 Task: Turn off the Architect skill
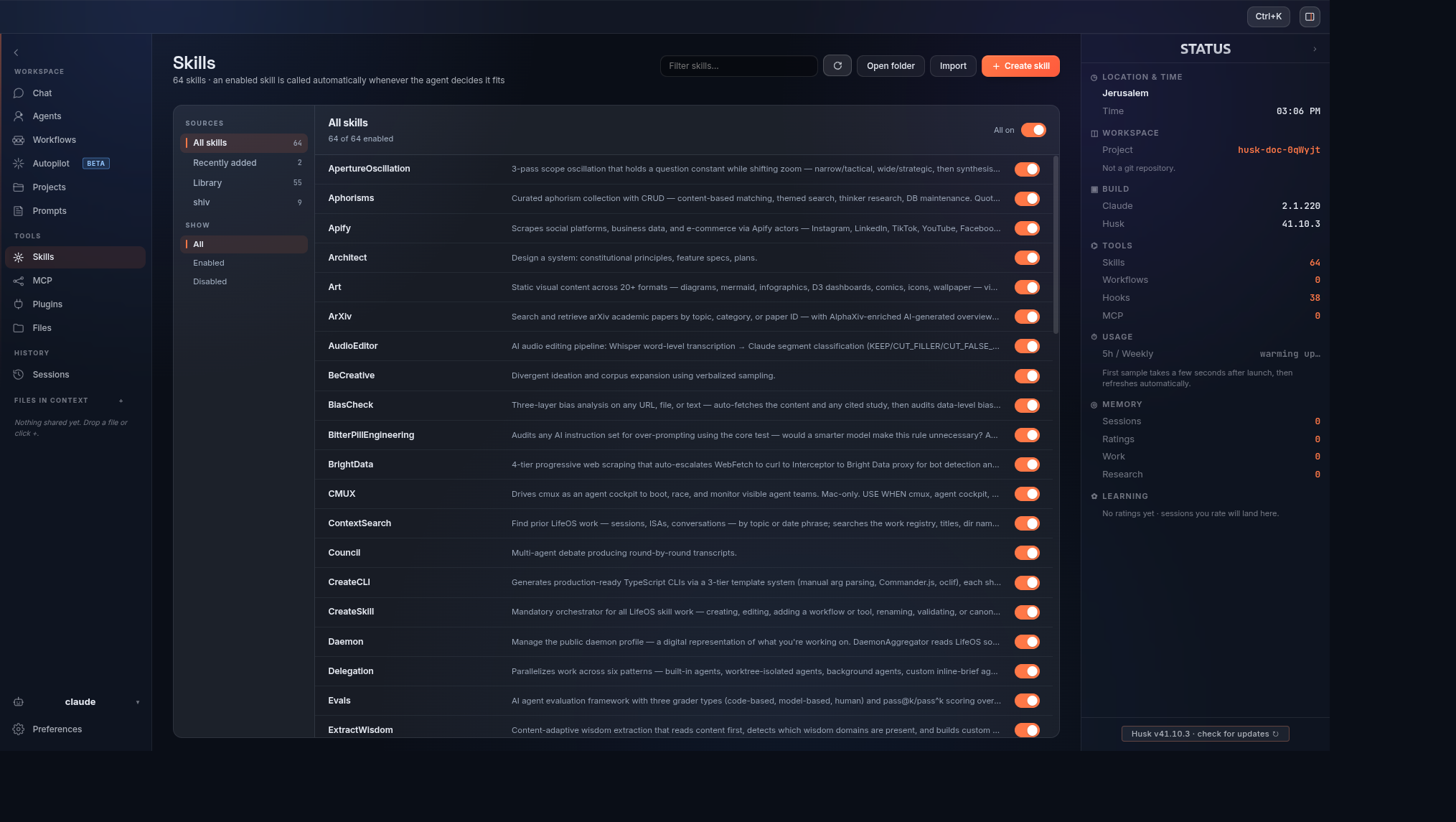click(x=1027, y=258)
